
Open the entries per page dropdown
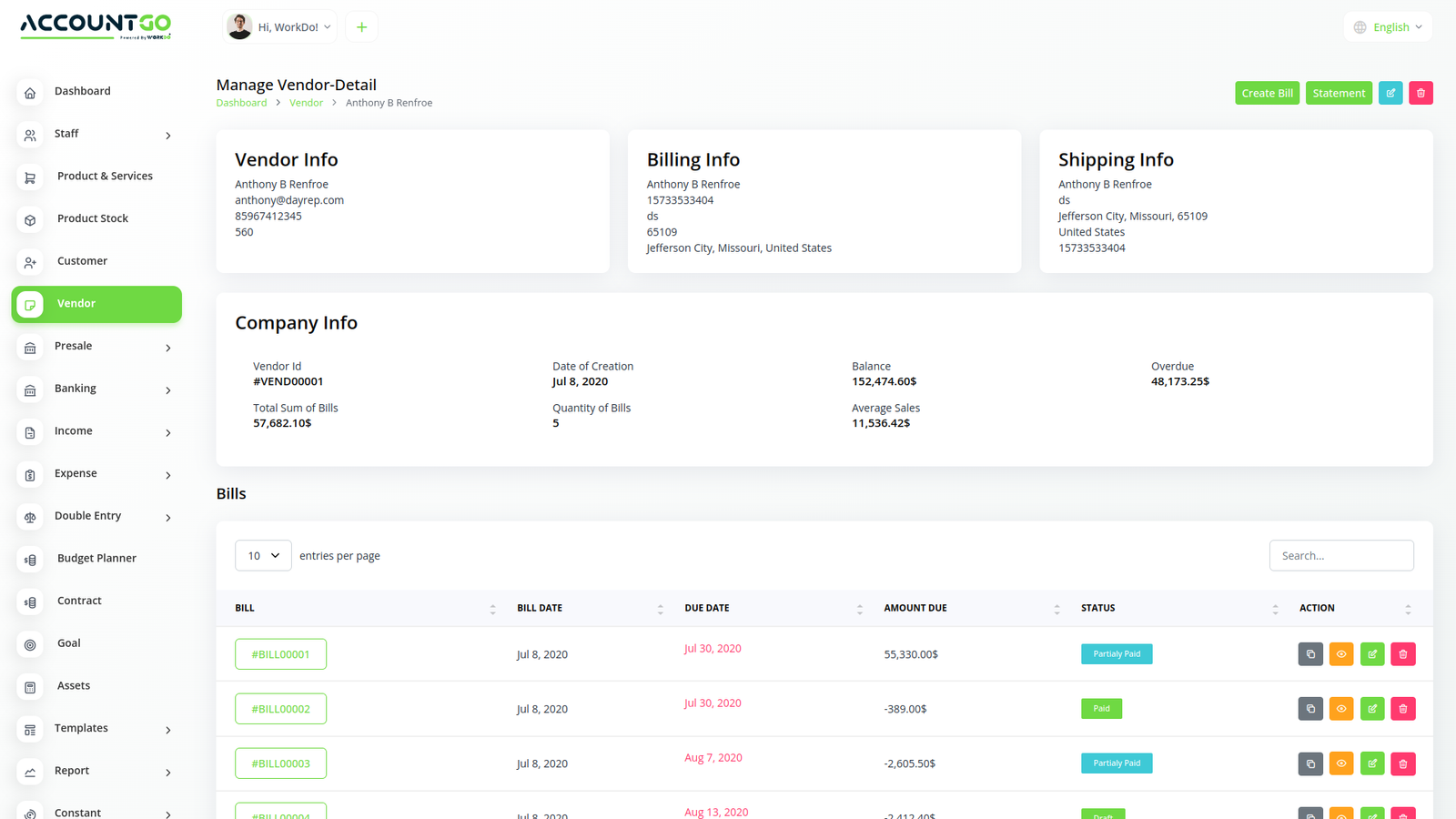[x=263, y=555]
